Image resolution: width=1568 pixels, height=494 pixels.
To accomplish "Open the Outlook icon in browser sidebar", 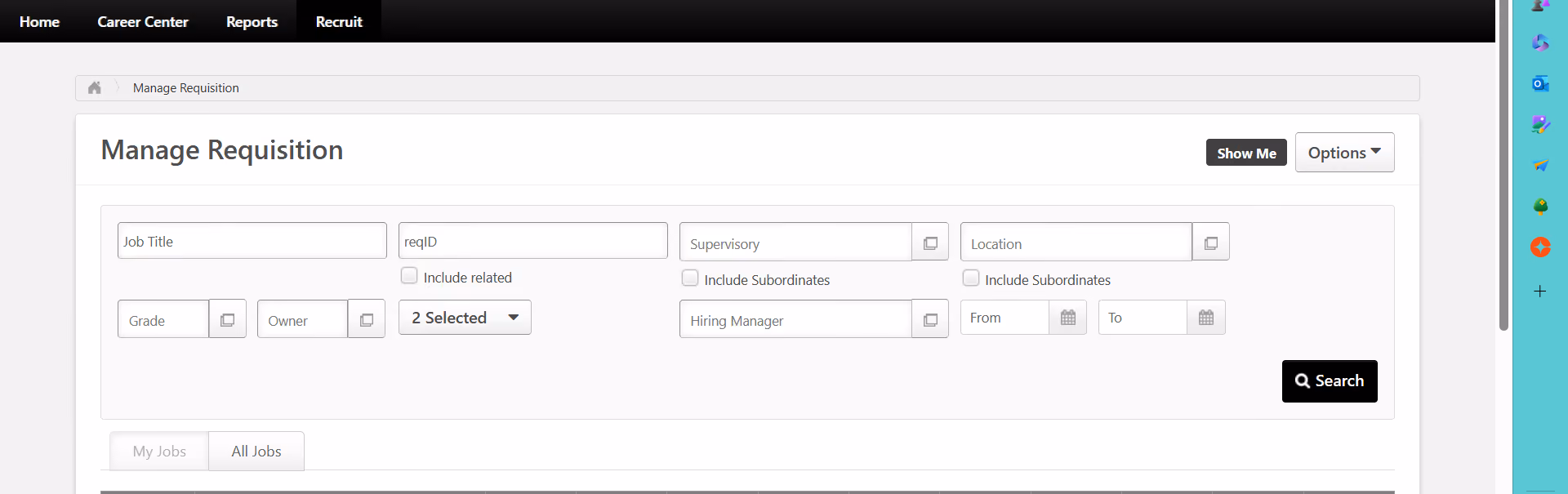I will pos(1540,83).
